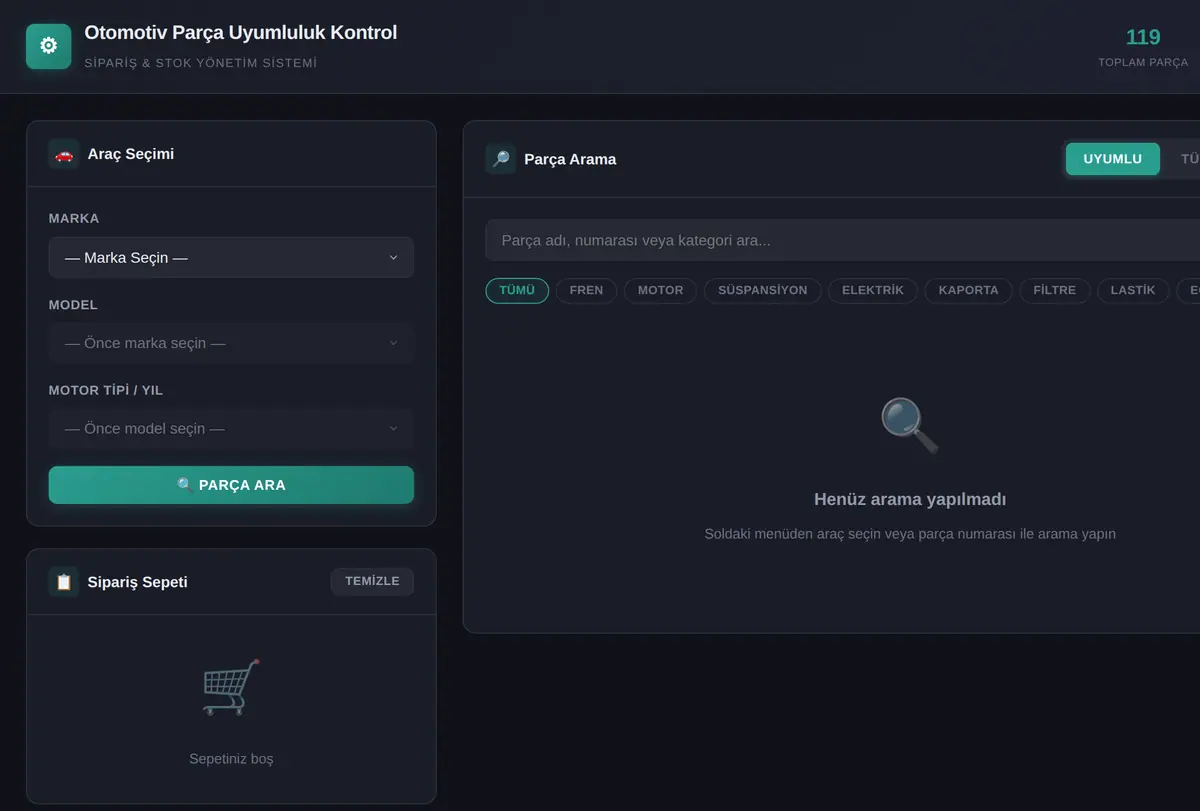
Task: Click the 'Soldaki menüden araç seçin' hint text
Action: coord(910,534)
